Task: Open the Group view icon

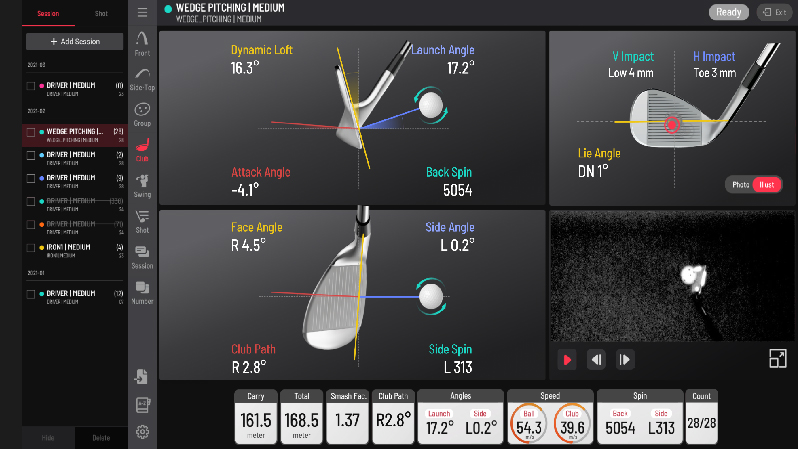Action: (142, 112)
